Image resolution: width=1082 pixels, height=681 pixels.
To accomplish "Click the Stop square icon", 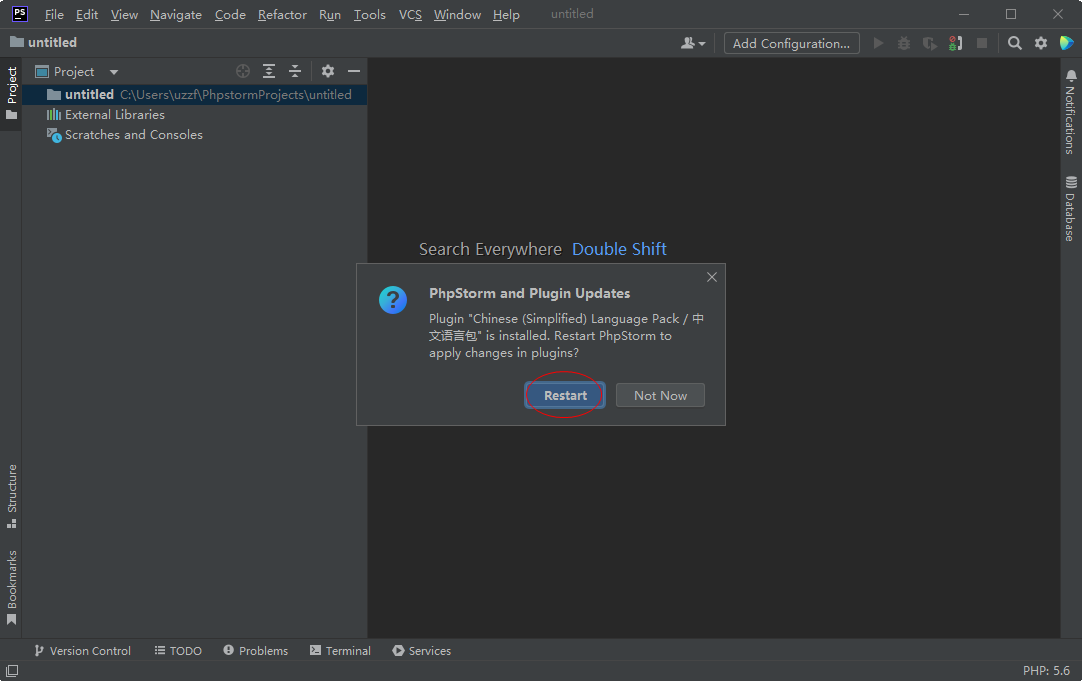I will click(x=982, y=43).
